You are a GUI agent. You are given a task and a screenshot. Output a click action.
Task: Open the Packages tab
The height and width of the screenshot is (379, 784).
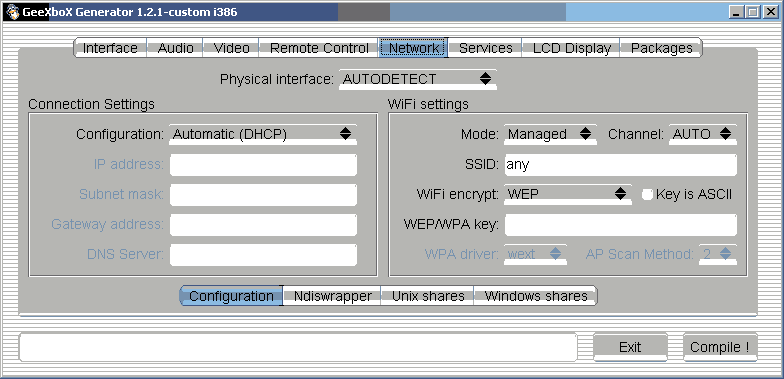[x=662, y=48]
